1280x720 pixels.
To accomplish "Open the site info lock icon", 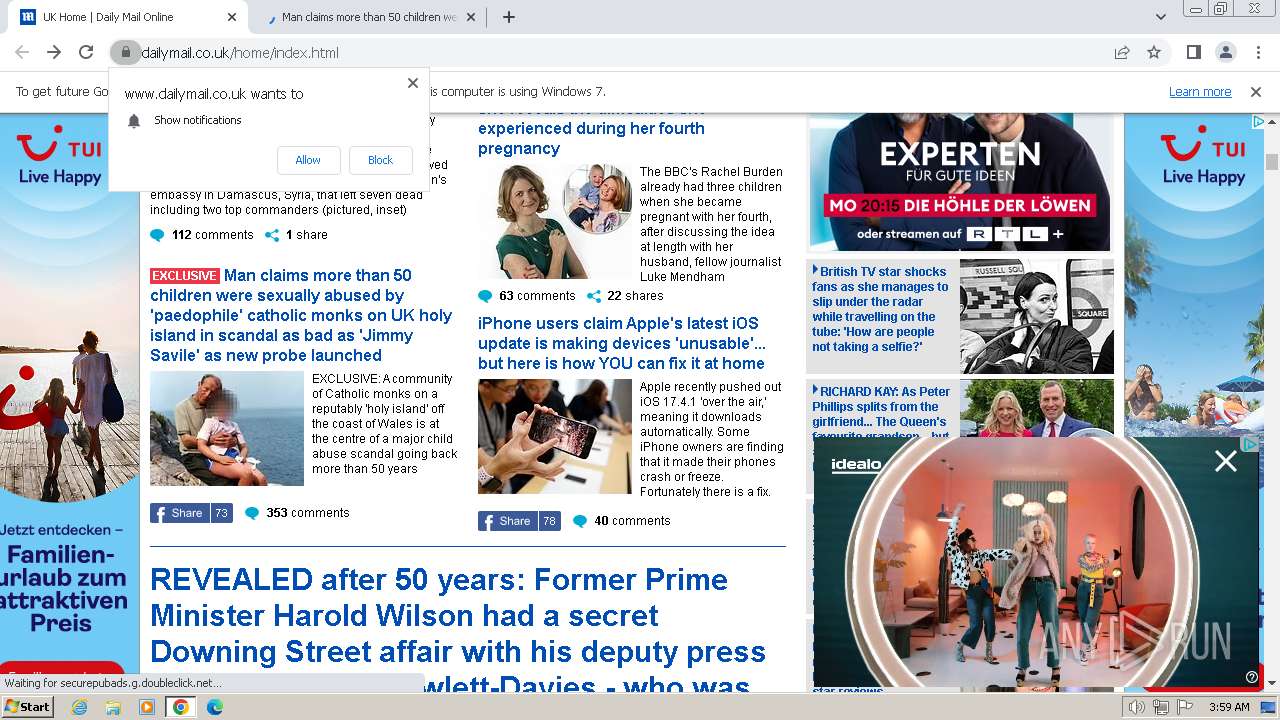I will [125, 53].
